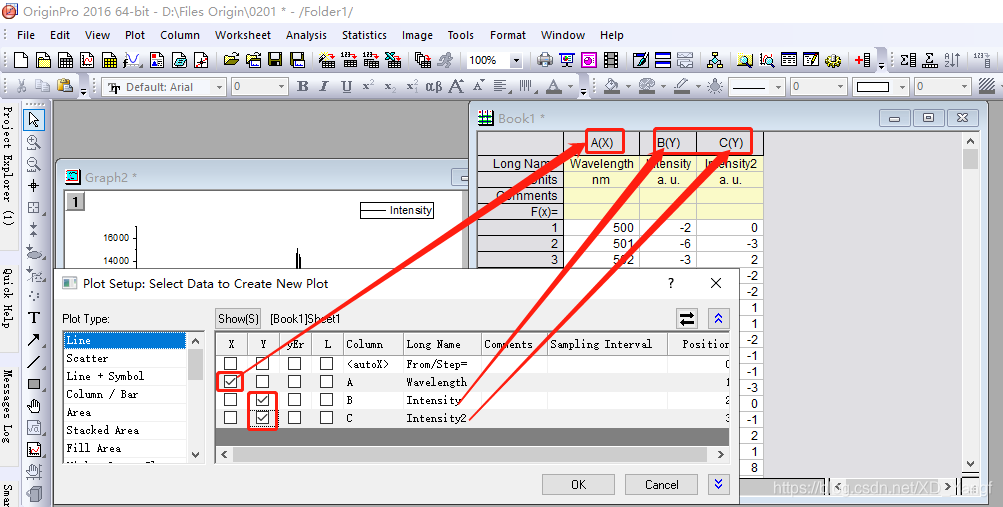Open the Format menu
Image resolution: width=1003 pixels, height=507 pixels.
click(508, 35)
